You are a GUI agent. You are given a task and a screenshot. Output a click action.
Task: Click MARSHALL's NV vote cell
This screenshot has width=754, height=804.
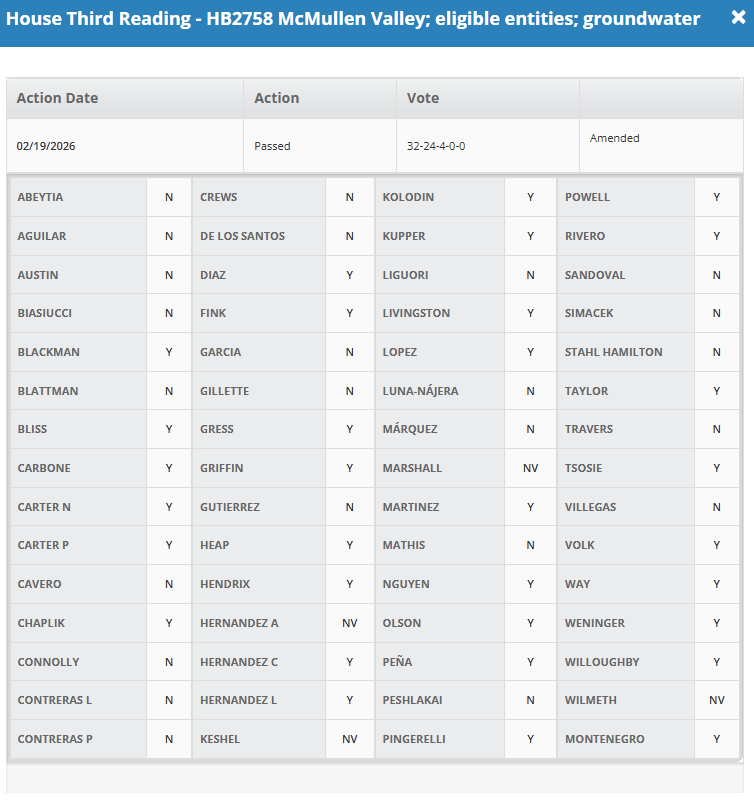[530, 468]
